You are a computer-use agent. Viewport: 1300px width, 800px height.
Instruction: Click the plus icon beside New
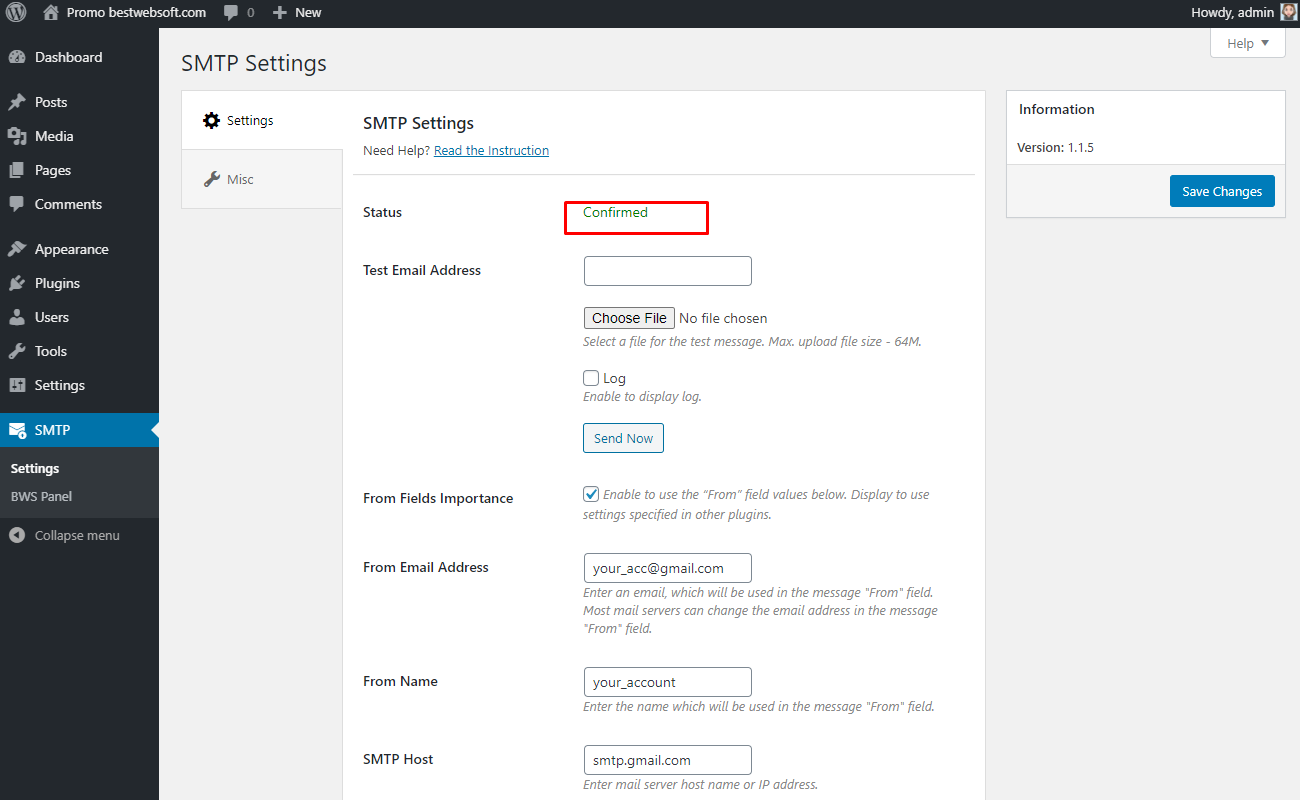click(x=280, y=13)
